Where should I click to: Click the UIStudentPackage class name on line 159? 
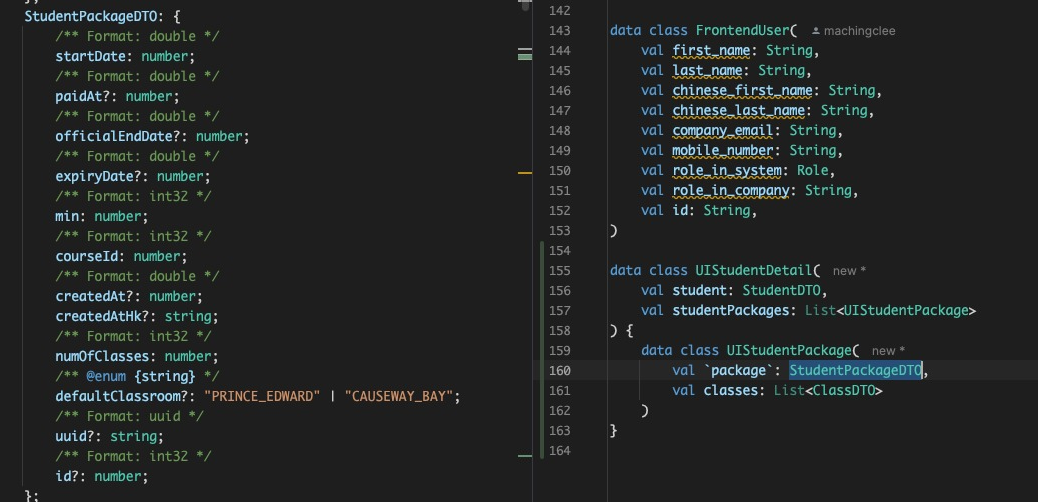click(789, 350)
